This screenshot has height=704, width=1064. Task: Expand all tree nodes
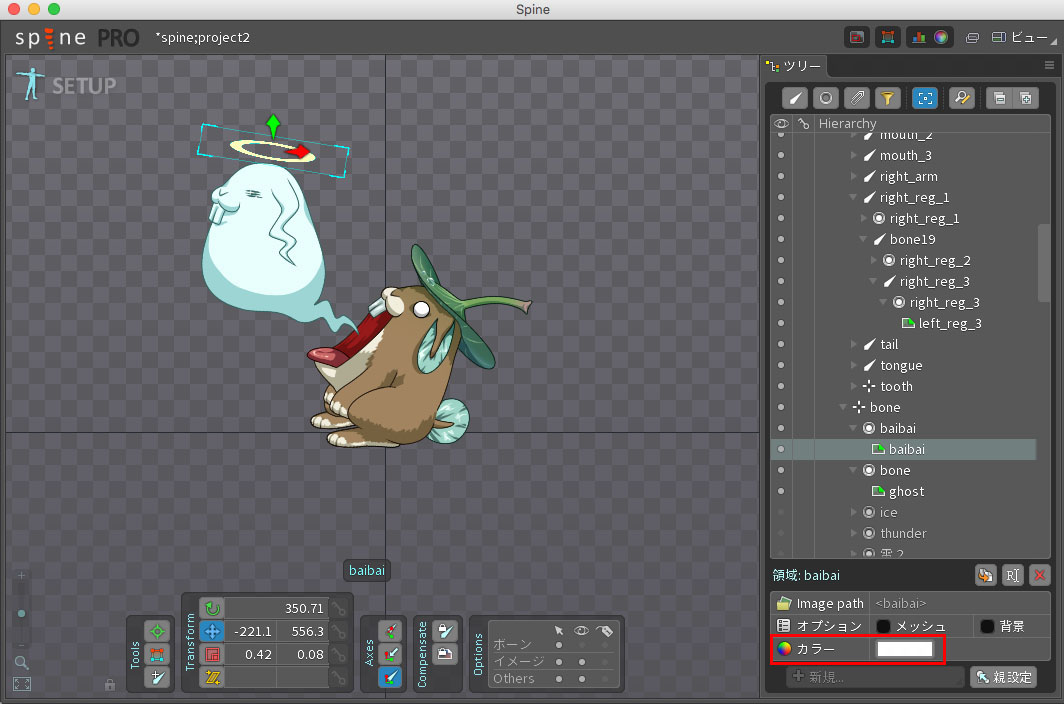[x=1026, y=98]
